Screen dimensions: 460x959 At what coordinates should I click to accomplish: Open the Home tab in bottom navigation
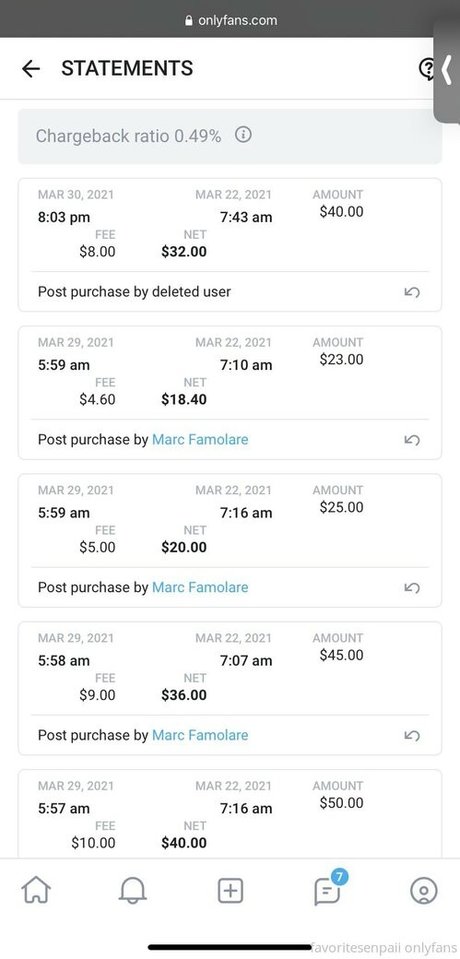coord(37,890)
